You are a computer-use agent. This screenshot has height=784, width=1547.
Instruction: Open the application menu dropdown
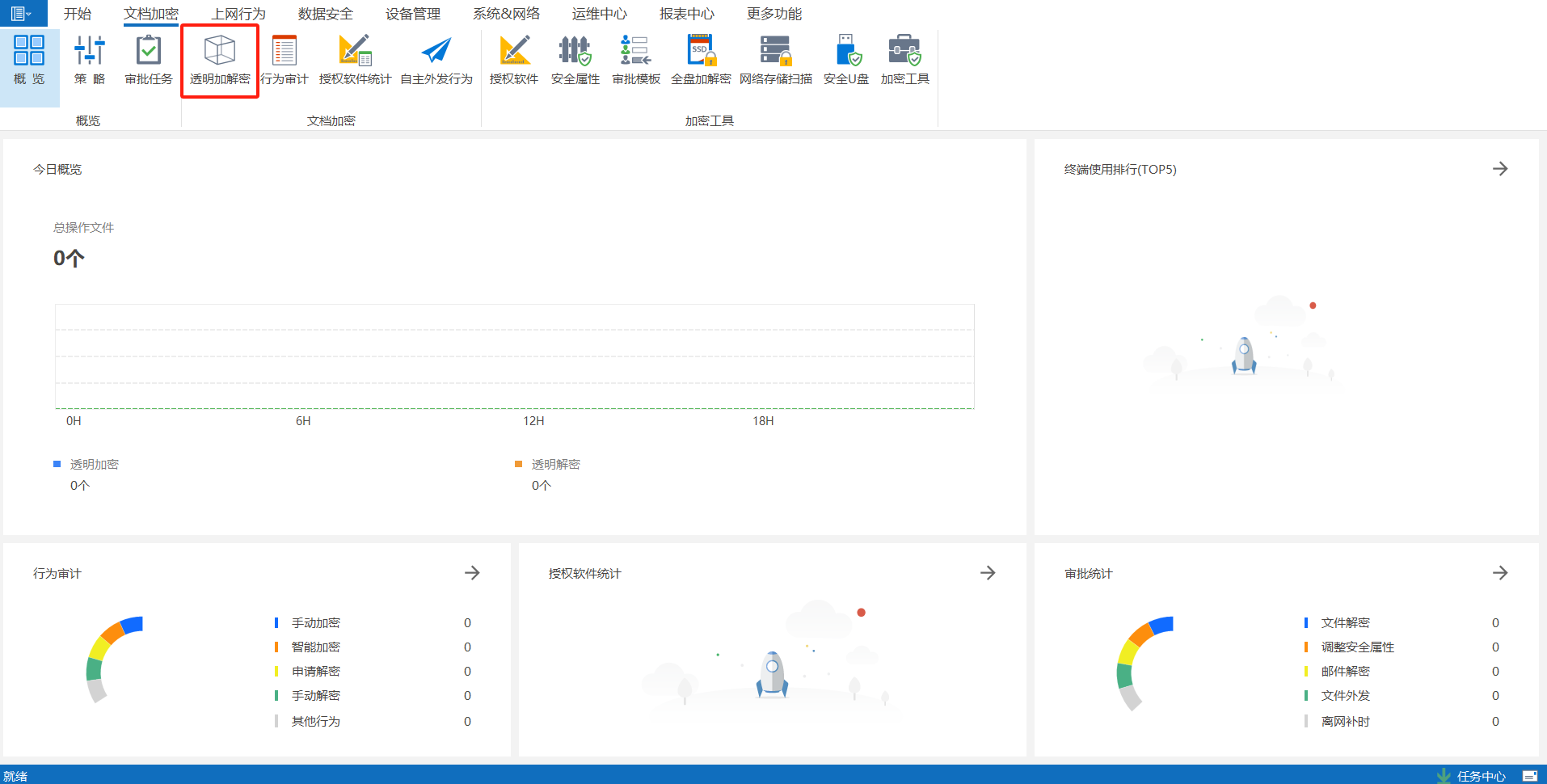point(21,13)
